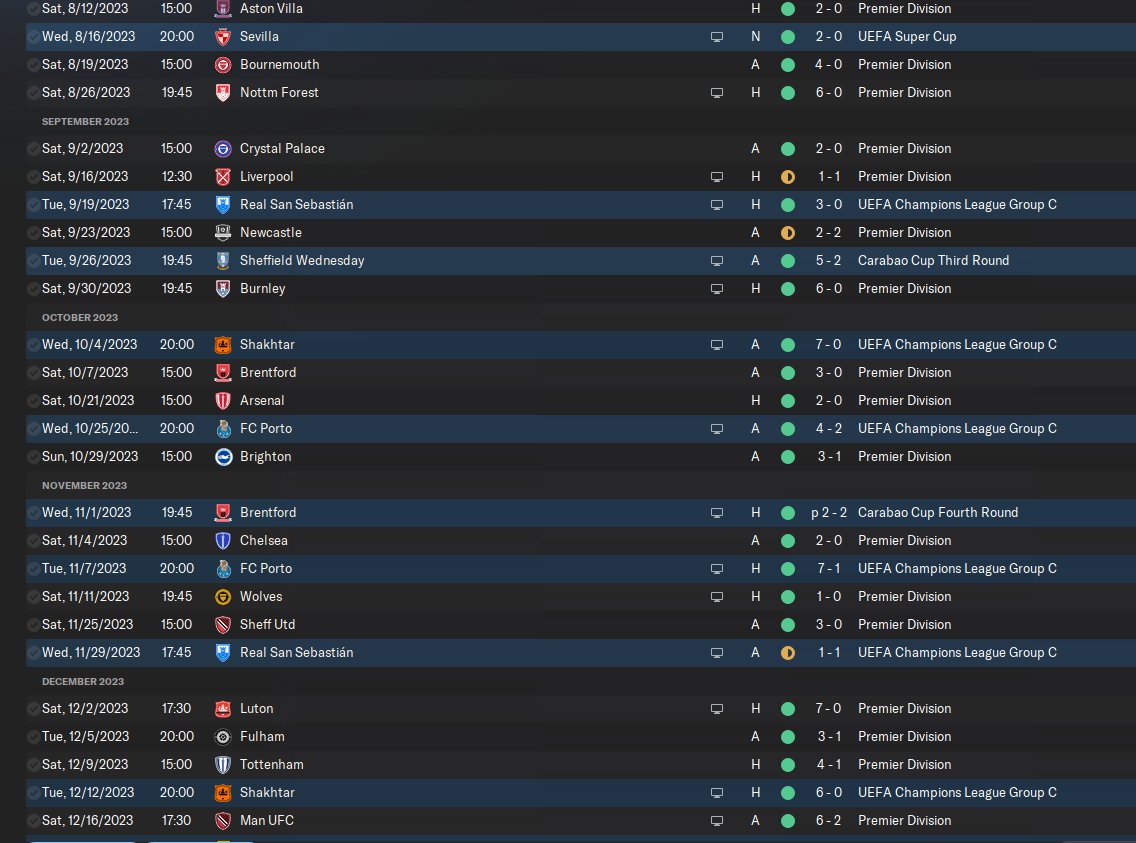
Task: Click the Newcastle club crest
Action: pyautogui.click(x=223, y=232)
